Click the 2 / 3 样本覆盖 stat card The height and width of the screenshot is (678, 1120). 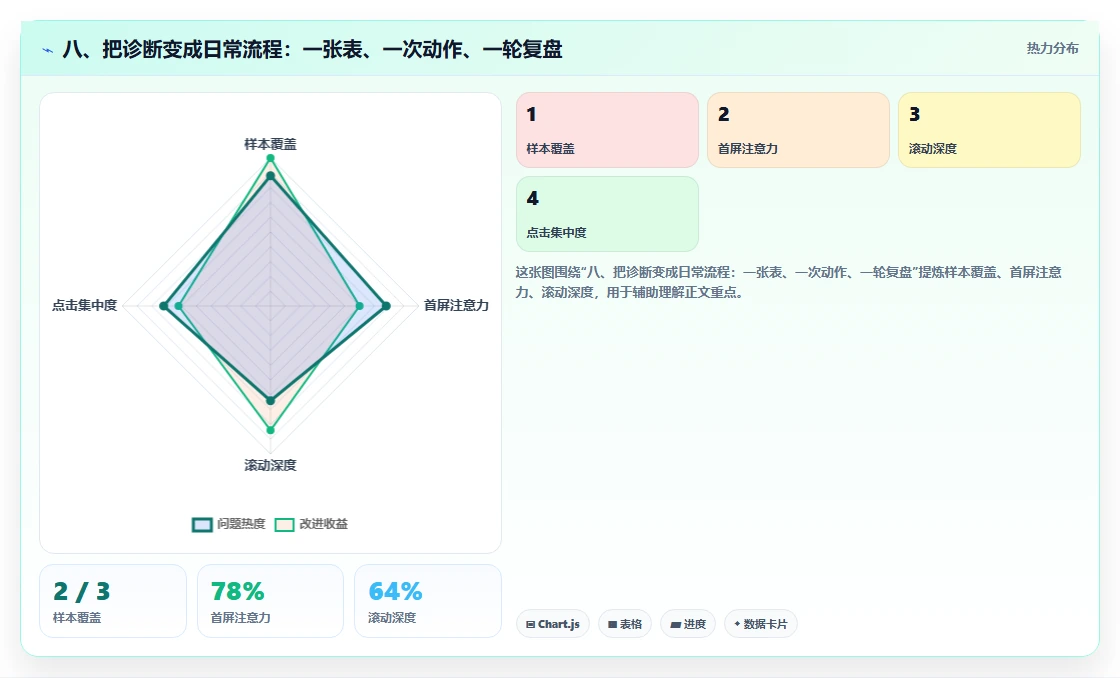(113, 601)
